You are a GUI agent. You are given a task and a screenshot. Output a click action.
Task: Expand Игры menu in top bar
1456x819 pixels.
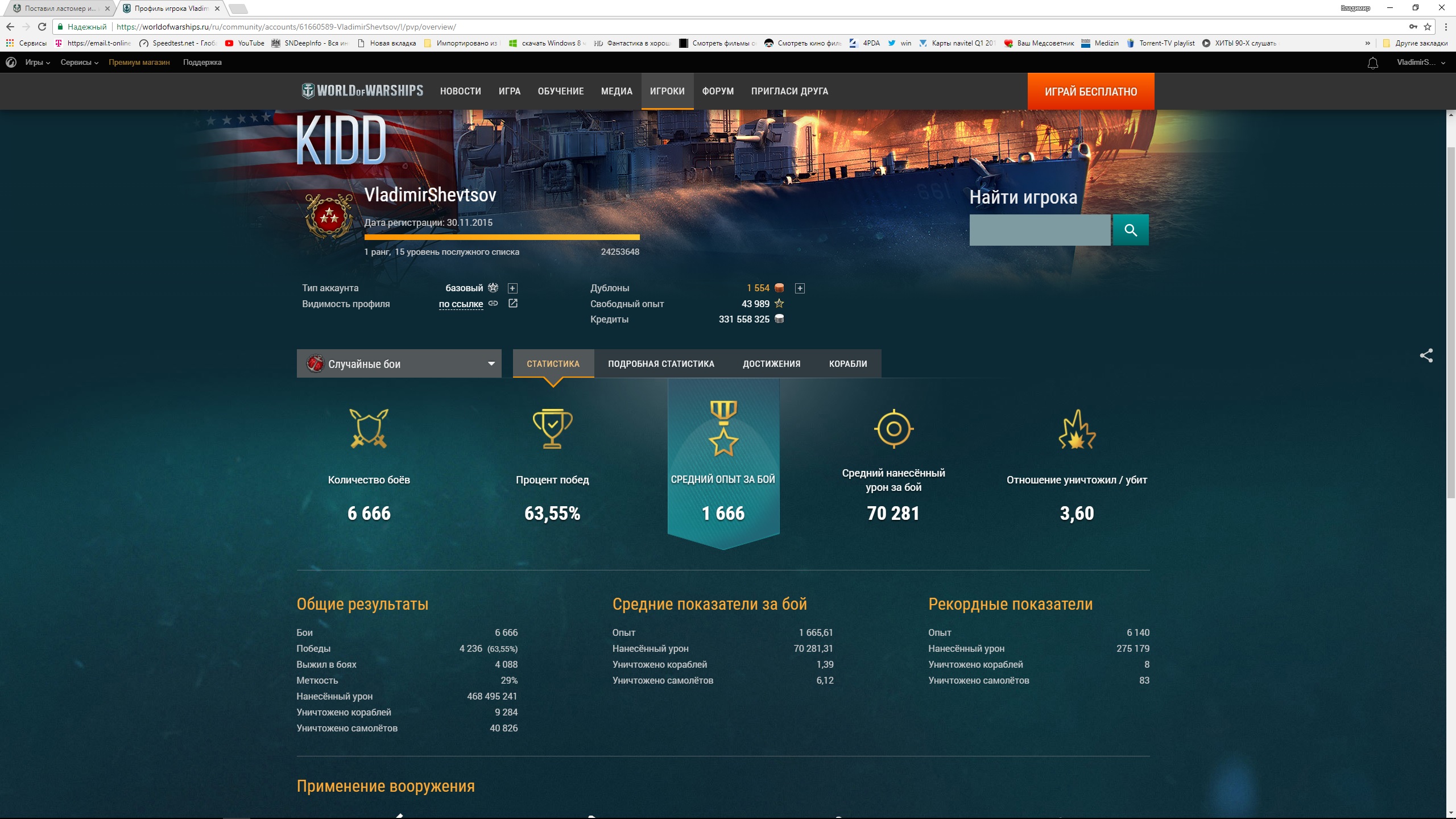pyautogui.click(x=38, y=63)
